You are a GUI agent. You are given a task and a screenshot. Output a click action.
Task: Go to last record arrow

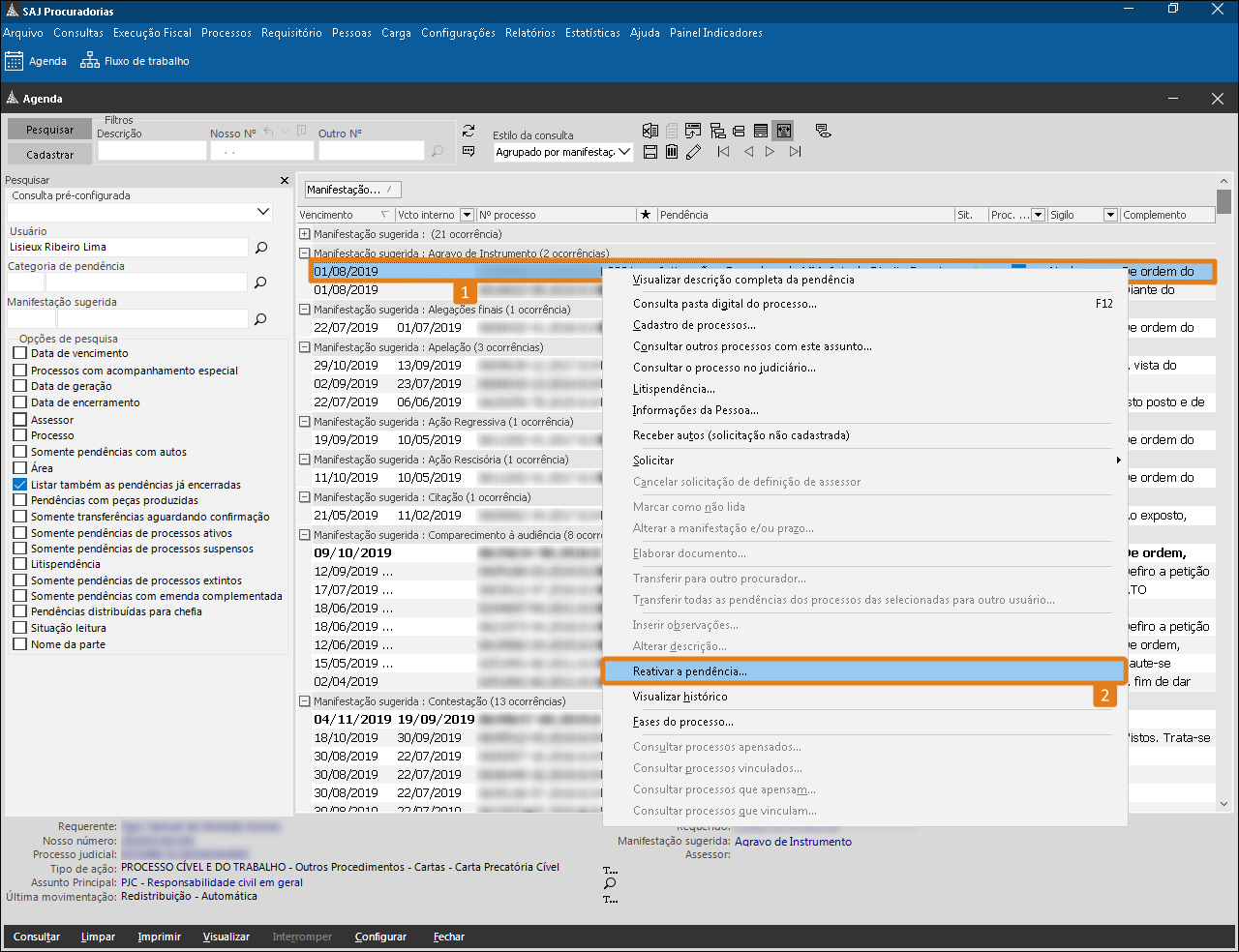pos(795,152)
